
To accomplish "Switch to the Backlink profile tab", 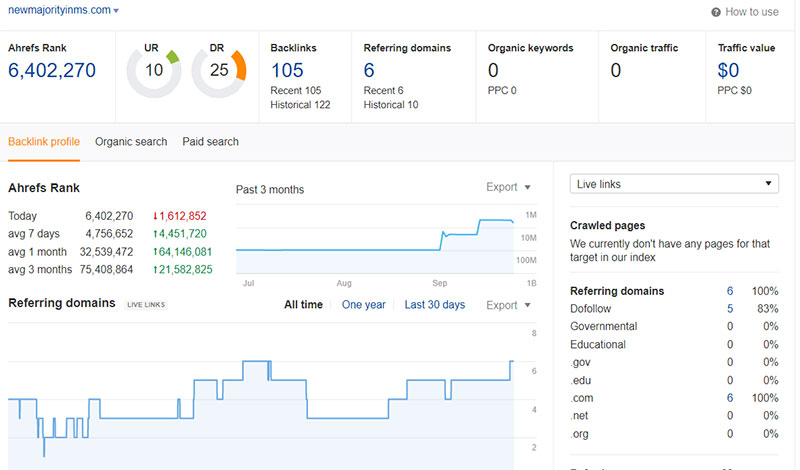I will (44, 142).
